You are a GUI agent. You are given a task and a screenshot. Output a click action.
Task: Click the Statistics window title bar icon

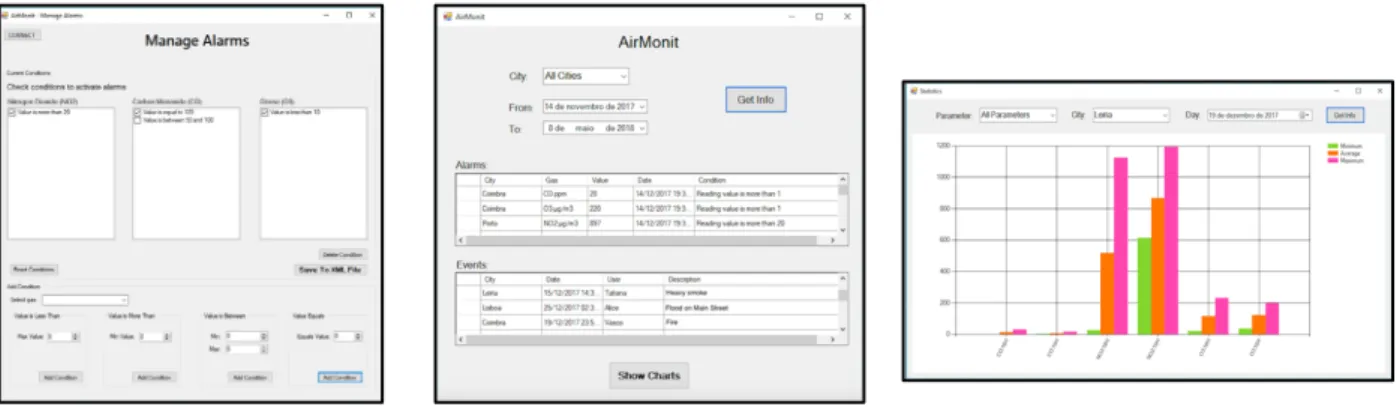coord(913,91)
